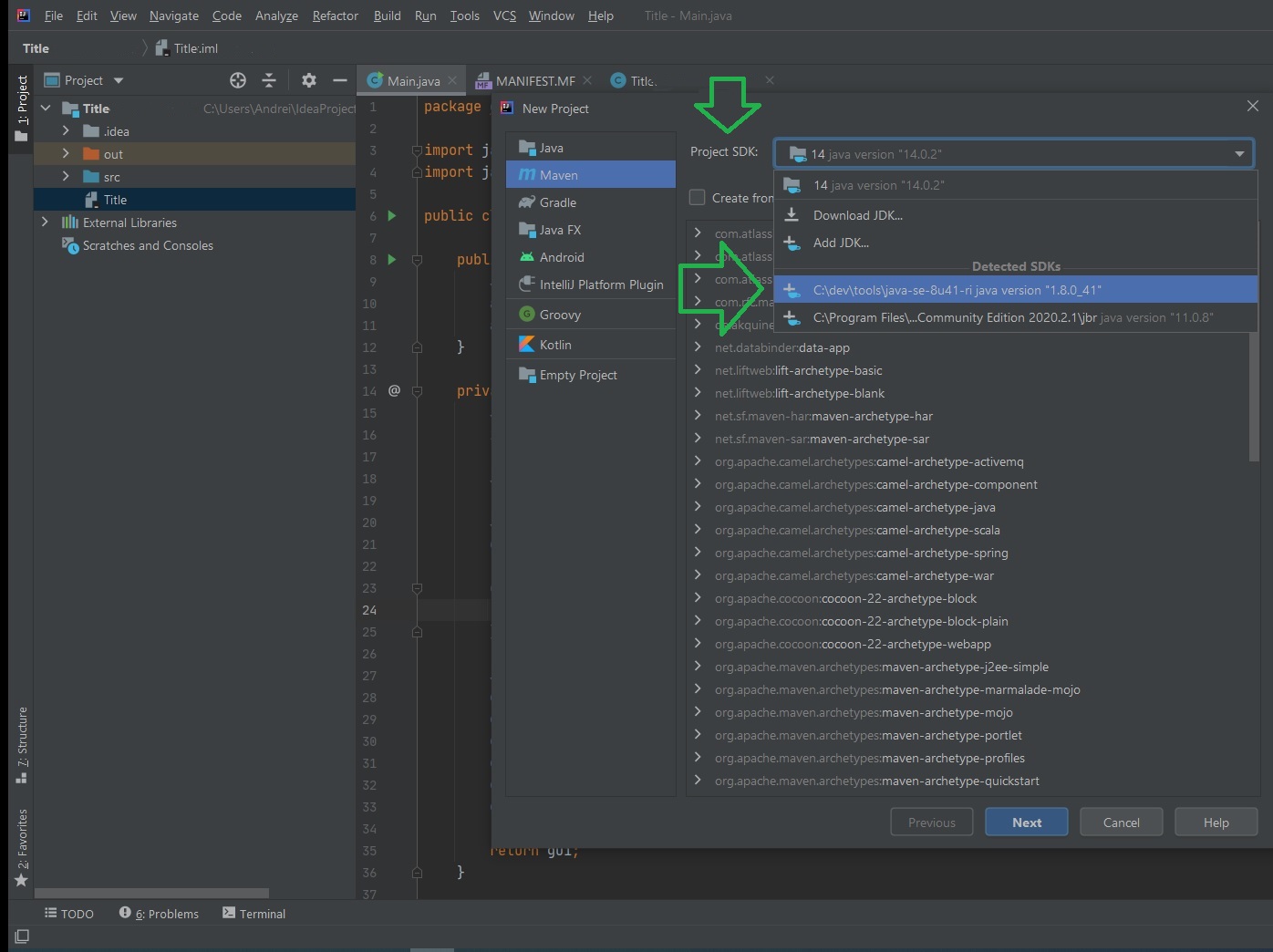Expand the out folder
The width and height of the screenshot is (1273, 952).
pos(66,154)
